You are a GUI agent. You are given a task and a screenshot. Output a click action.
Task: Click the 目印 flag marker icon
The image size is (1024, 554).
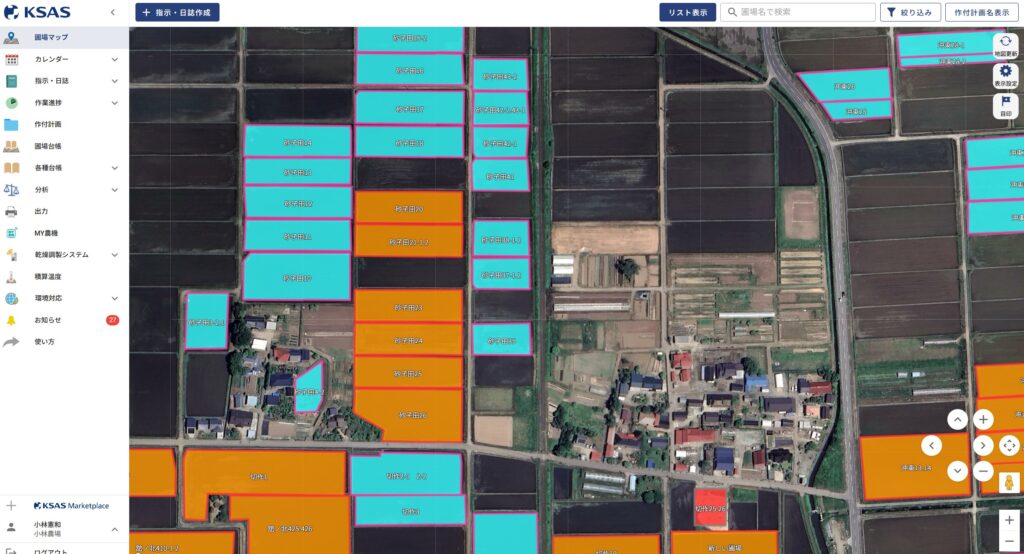coord(1005,106)
